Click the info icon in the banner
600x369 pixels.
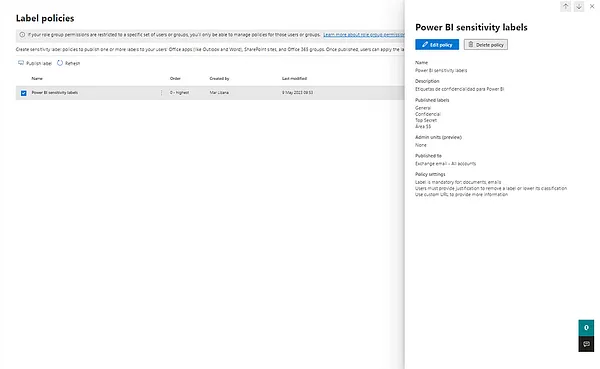coord(22,35)
